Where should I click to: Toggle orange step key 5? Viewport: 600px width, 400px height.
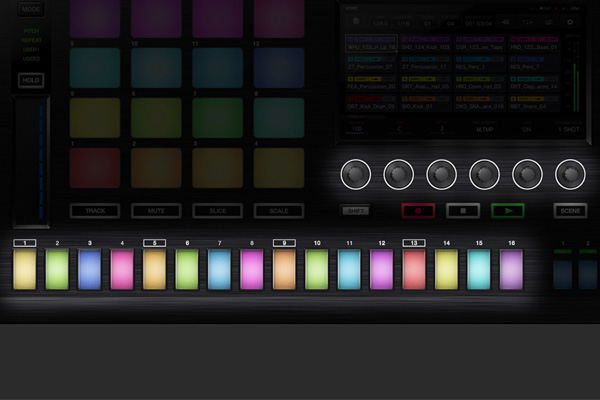point(155,269)
